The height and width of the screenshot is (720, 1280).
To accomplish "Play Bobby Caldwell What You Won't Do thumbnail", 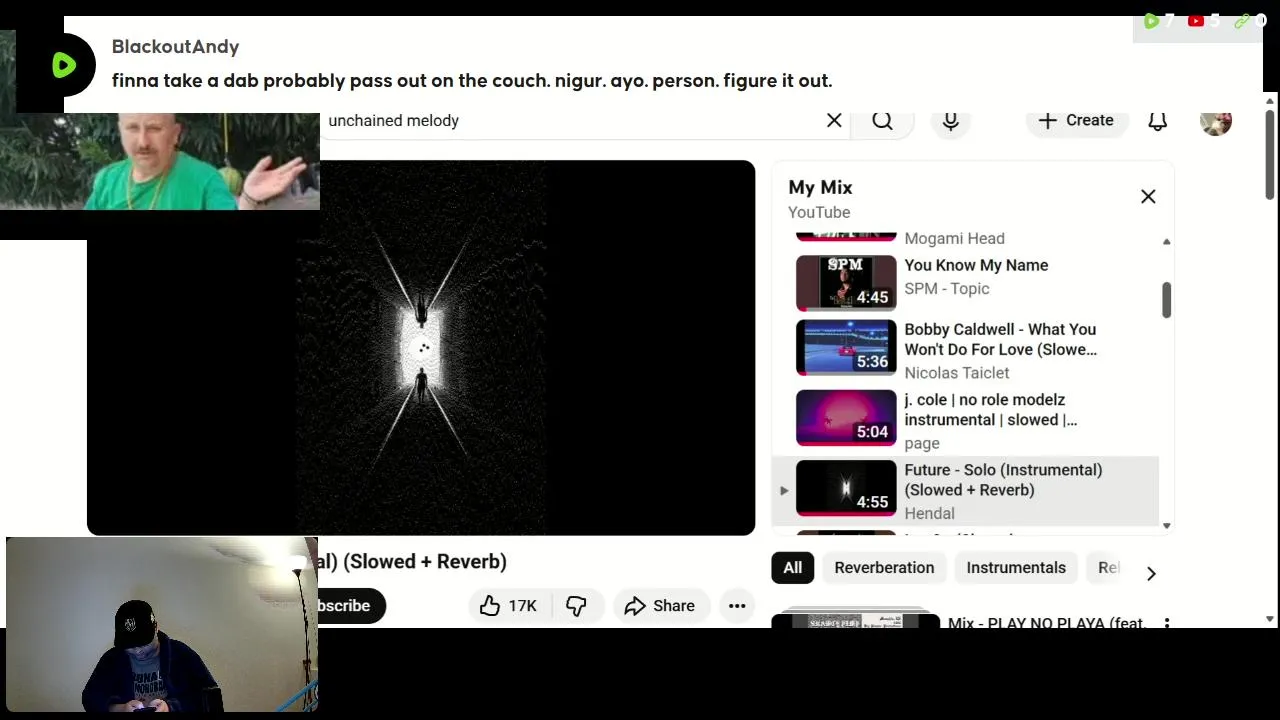I will click(846, 347).
